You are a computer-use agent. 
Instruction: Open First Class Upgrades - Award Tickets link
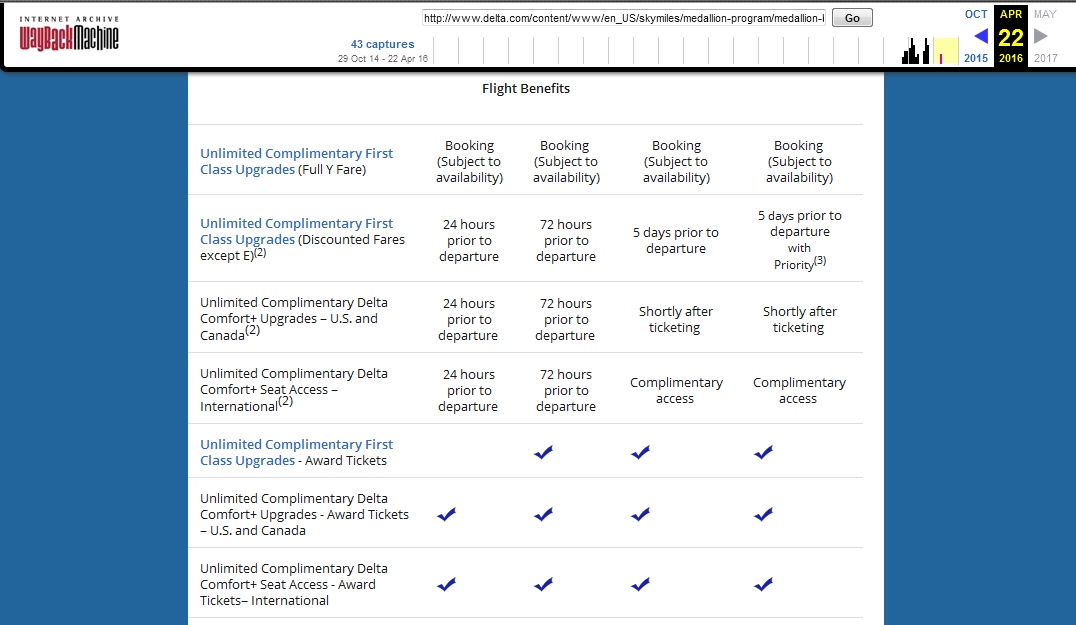coord(296,452)
